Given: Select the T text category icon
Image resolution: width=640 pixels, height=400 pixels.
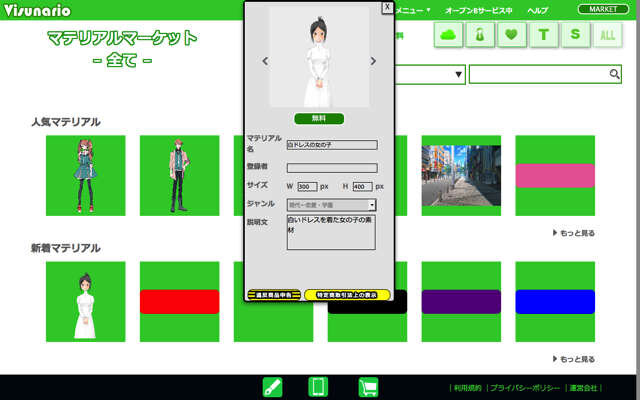Looking at the screenshot, I should (x=543, y=35).
